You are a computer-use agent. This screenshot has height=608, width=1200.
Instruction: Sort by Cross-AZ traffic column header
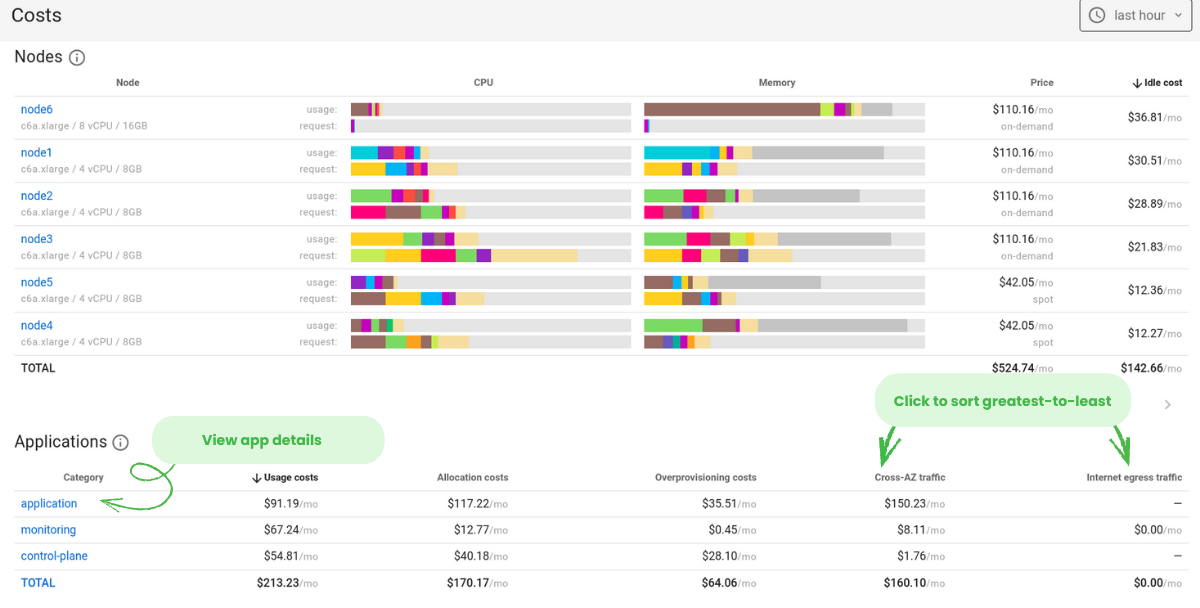[909, 478]
